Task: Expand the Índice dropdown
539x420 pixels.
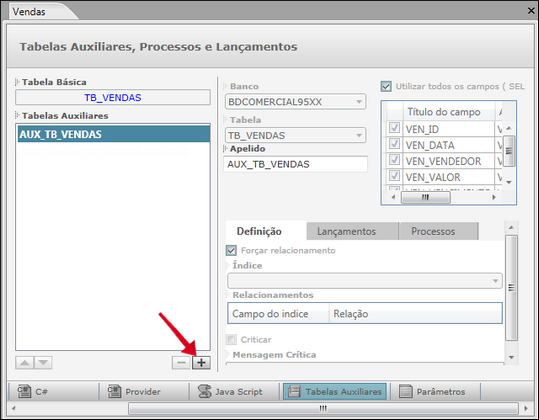Action: click(x=365, y=281)
